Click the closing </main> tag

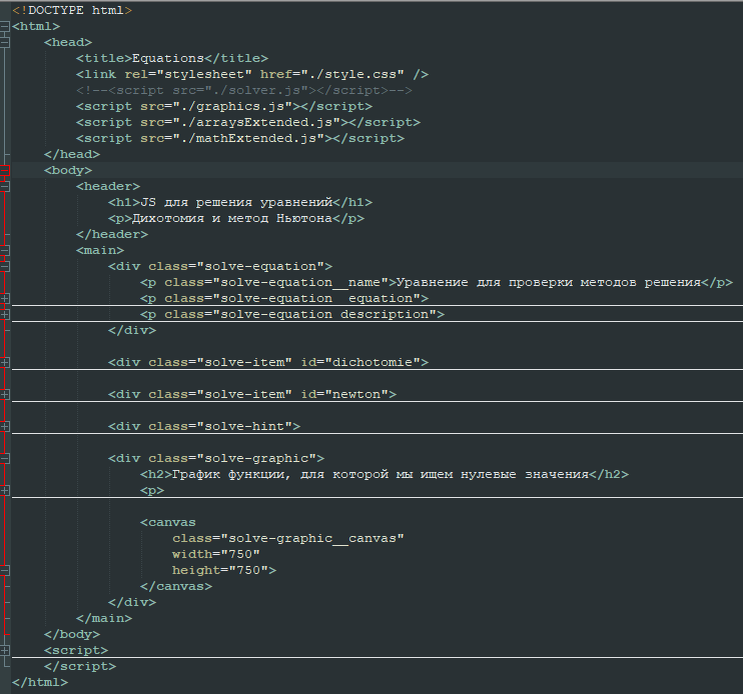click(104, 619)
